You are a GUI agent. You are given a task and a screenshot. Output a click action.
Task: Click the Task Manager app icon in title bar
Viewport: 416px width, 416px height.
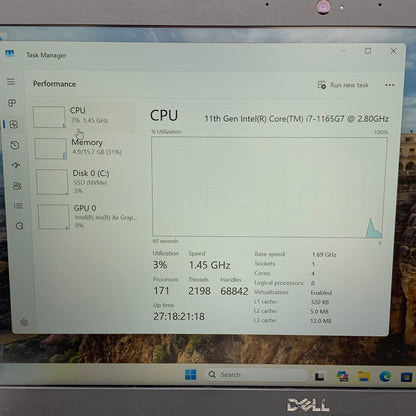click(x=10, y=53)
